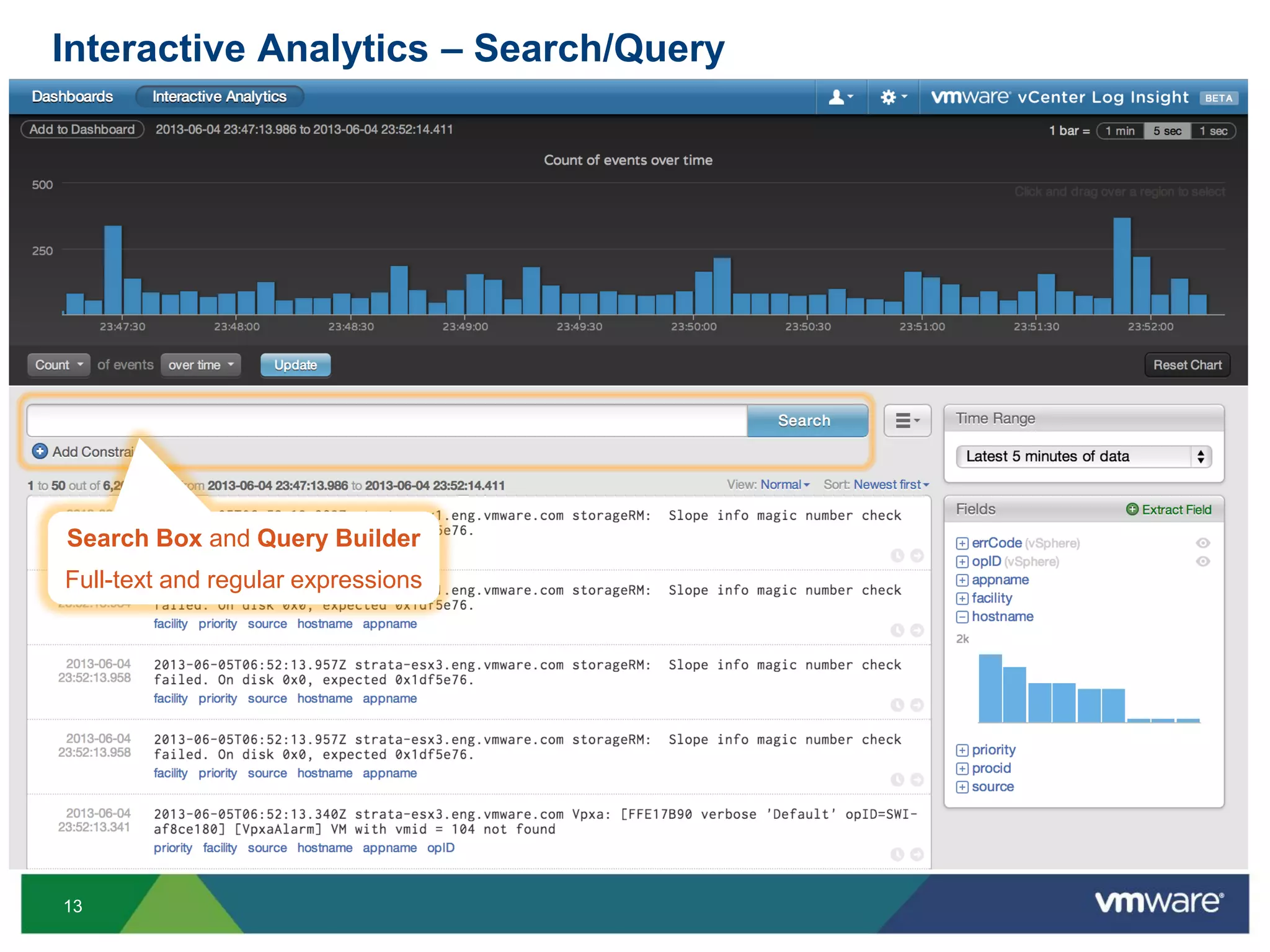Click the priority link in Vpxa event
The height and width of the screenshot is (952, 1270).
click(x=173, y=848)
